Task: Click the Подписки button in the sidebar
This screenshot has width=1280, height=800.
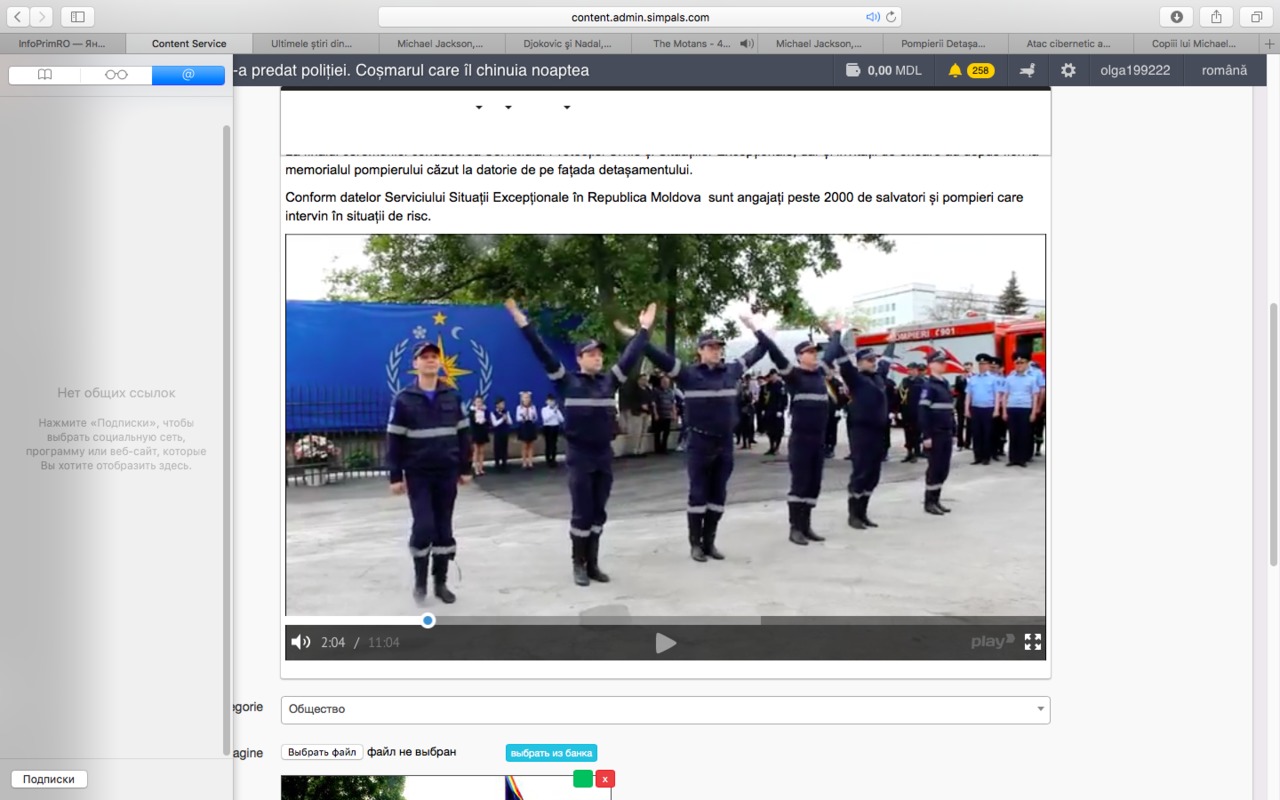Action: pos(49,779)
